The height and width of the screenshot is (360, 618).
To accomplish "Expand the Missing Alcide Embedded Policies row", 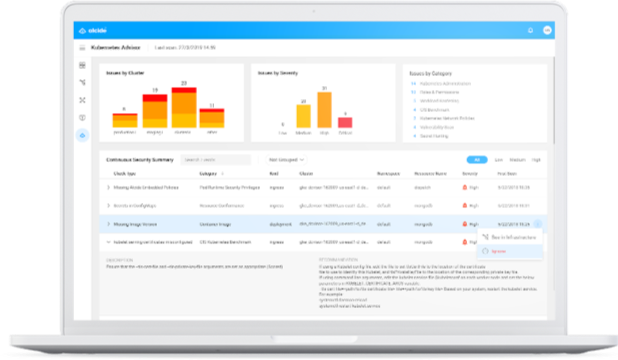I will (x=108, y=187).
